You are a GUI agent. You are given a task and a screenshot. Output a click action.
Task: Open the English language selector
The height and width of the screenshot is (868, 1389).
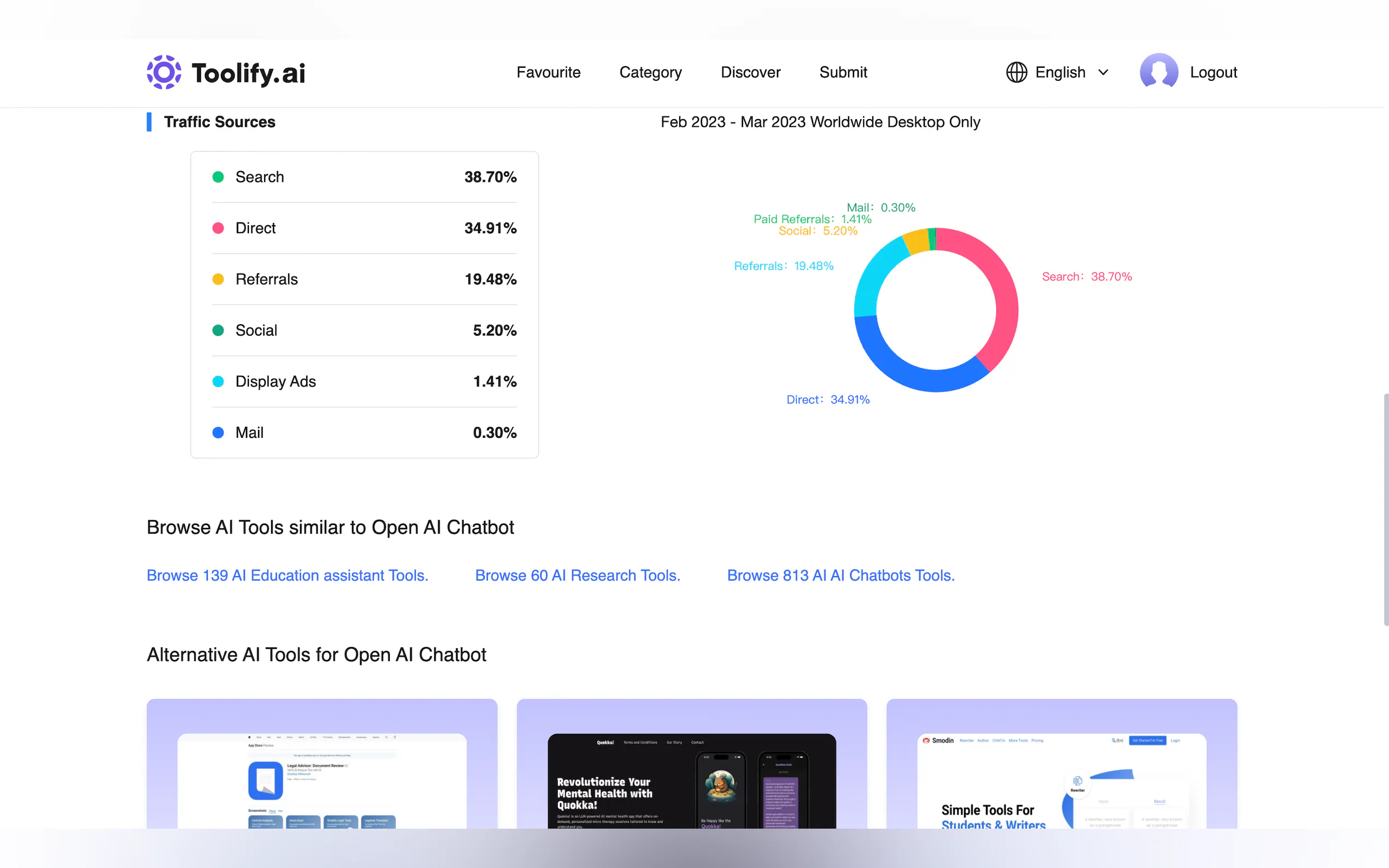click(1059, 72)
